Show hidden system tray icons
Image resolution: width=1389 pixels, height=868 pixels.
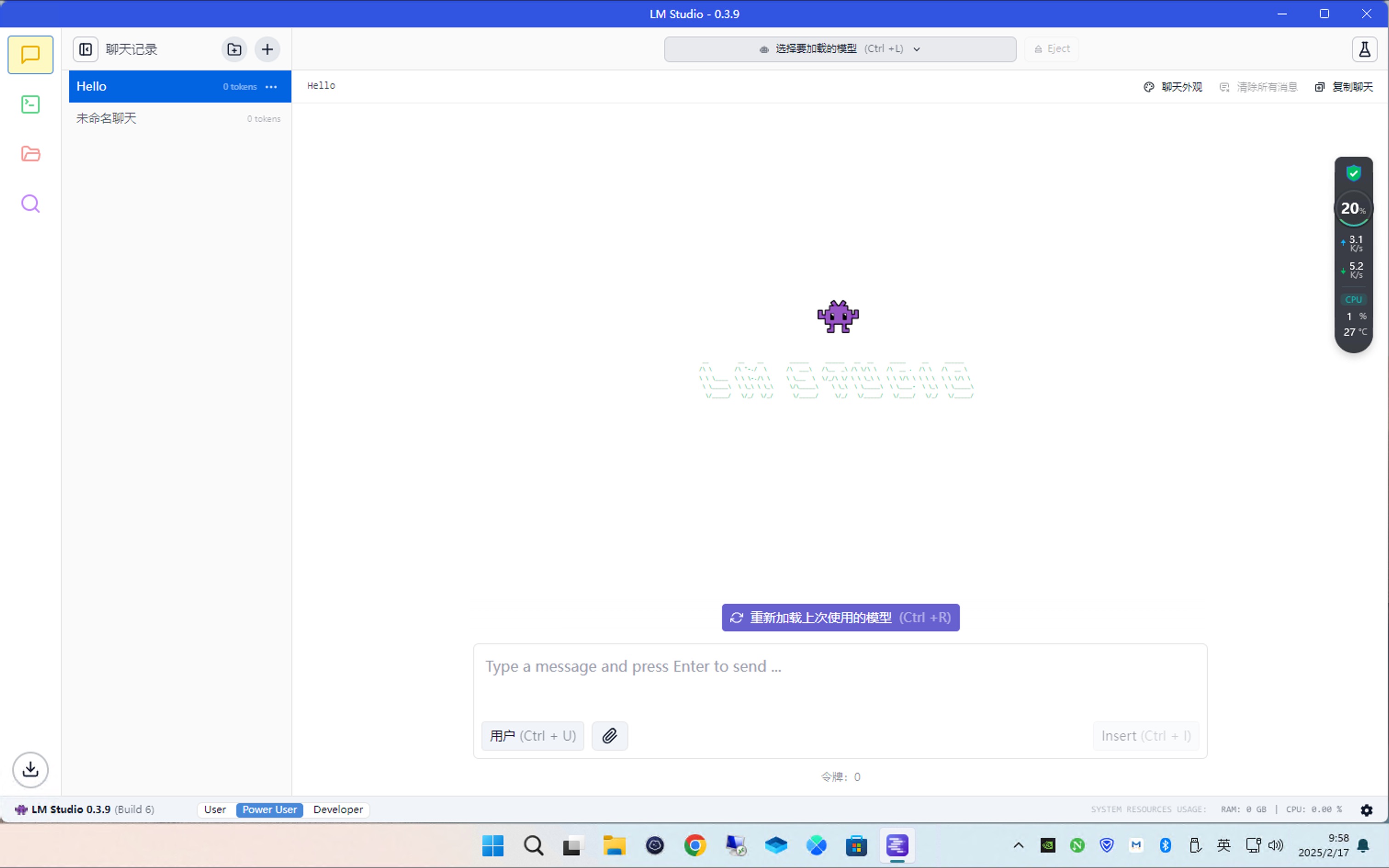1018,845
